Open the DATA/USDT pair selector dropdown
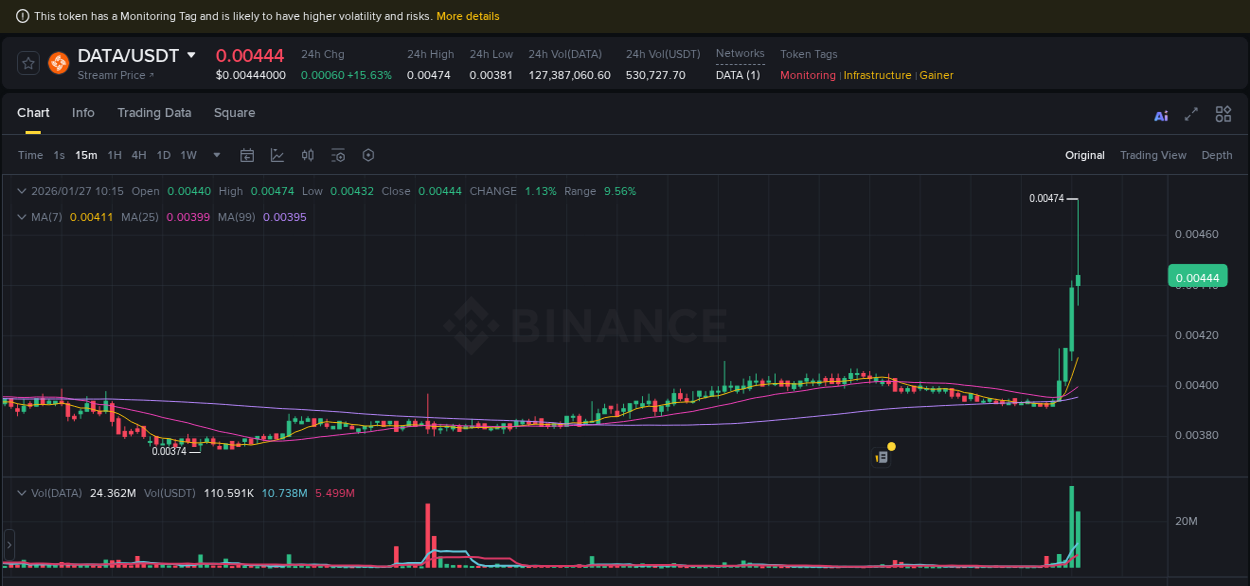The height and width of the screenshot is (586, 1250). (192, 56)
